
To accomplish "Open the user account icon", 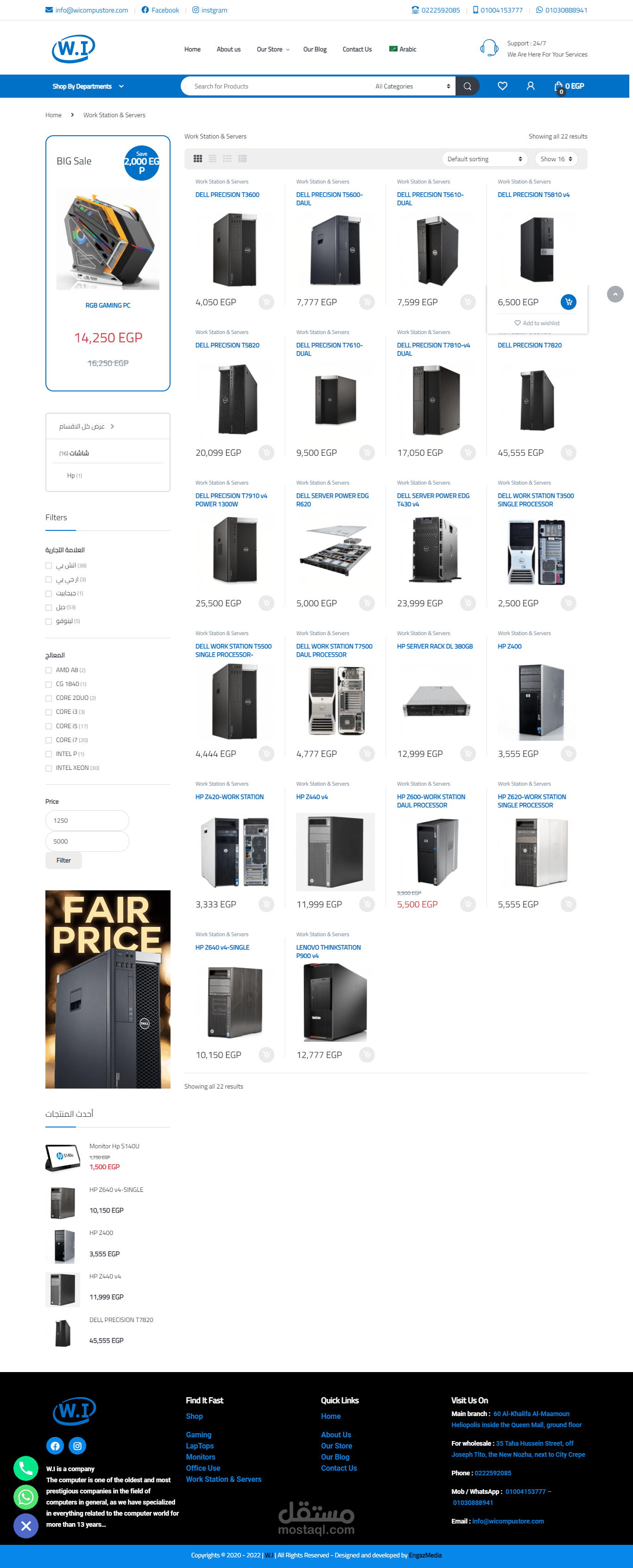I will (530, 87).
